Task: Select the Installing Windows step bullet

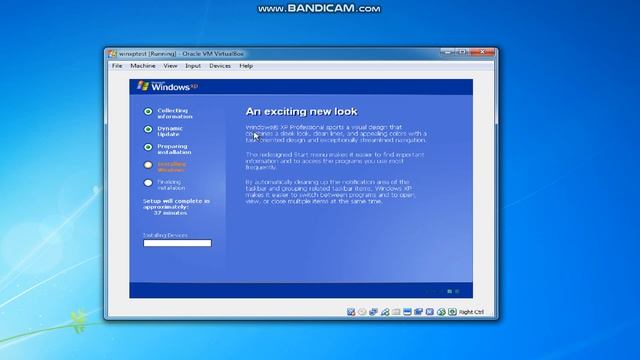Action: (148, 165)
